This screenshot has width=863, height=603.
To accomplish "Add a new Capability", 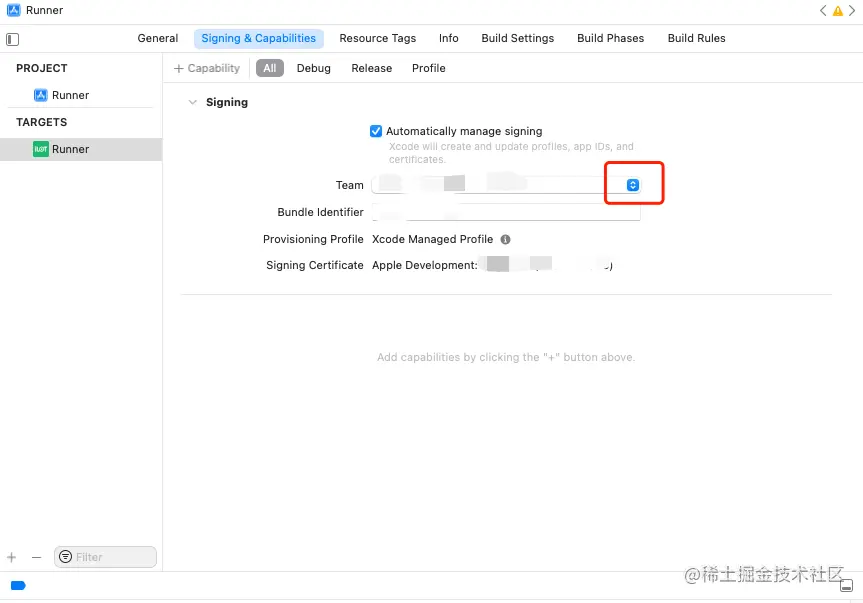I will point(207,68).
